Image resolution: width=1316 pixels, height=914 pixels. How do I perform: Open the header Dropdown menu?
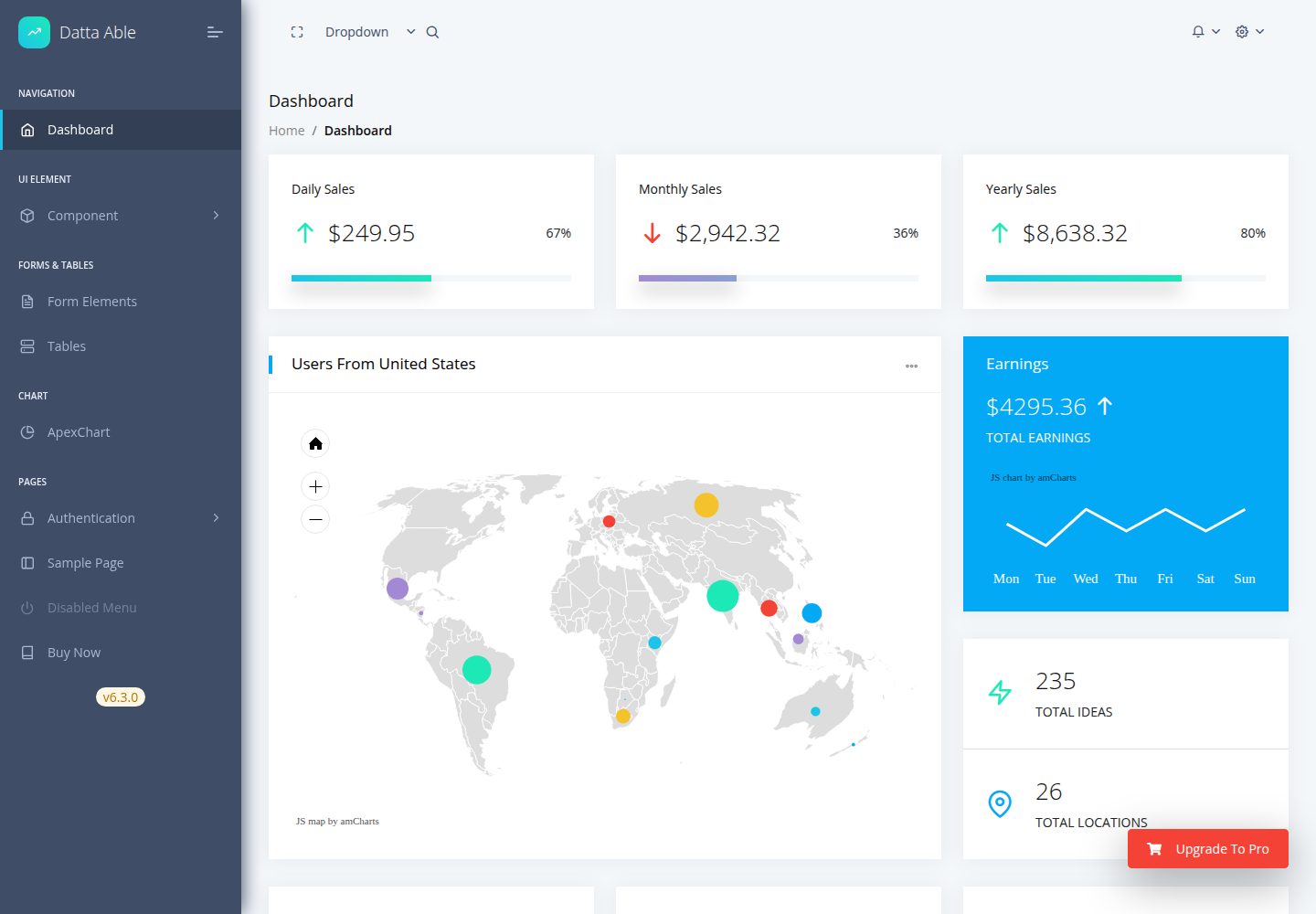370,32
